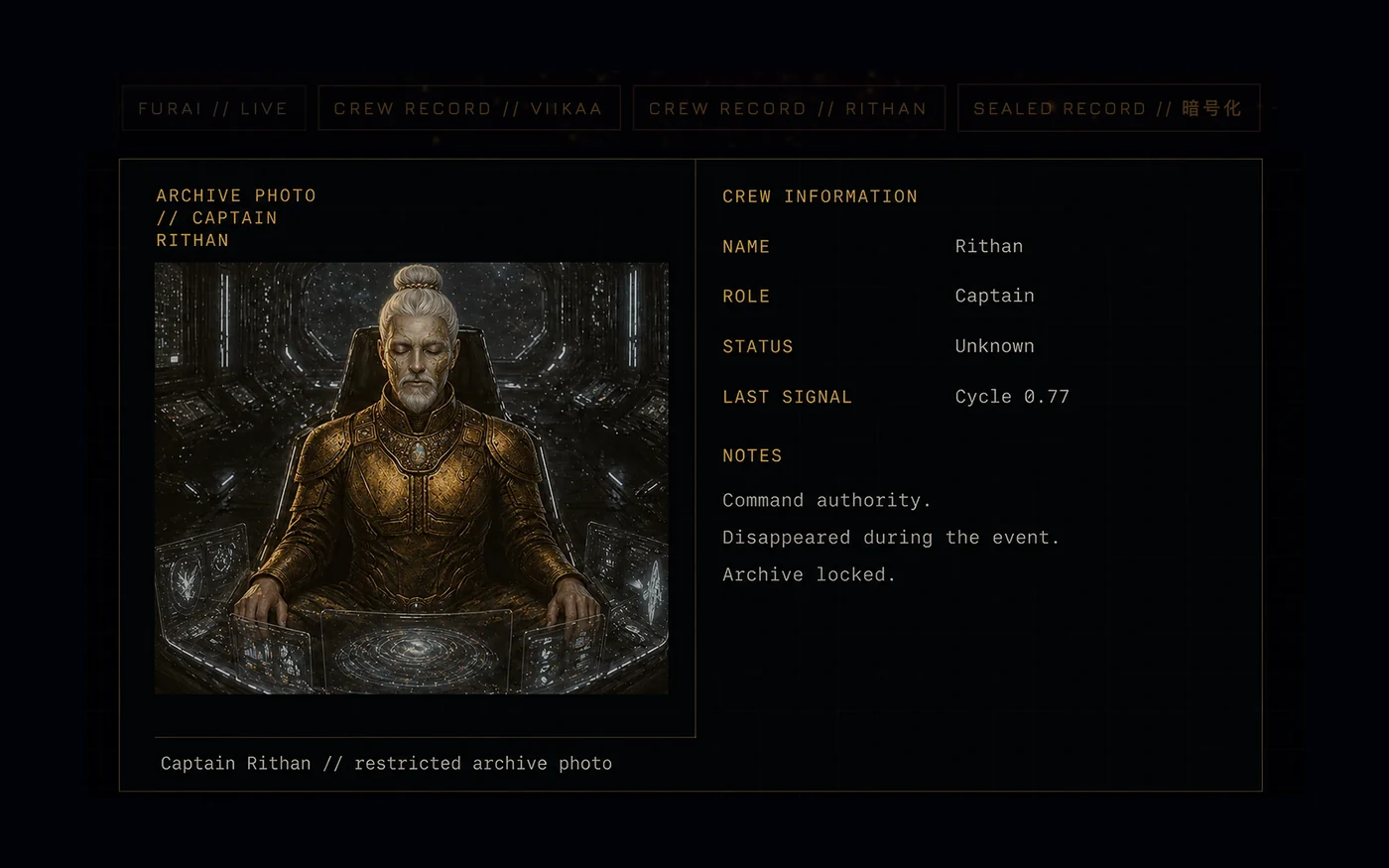
Task: Select the name value Rithan
Action: 988,246
